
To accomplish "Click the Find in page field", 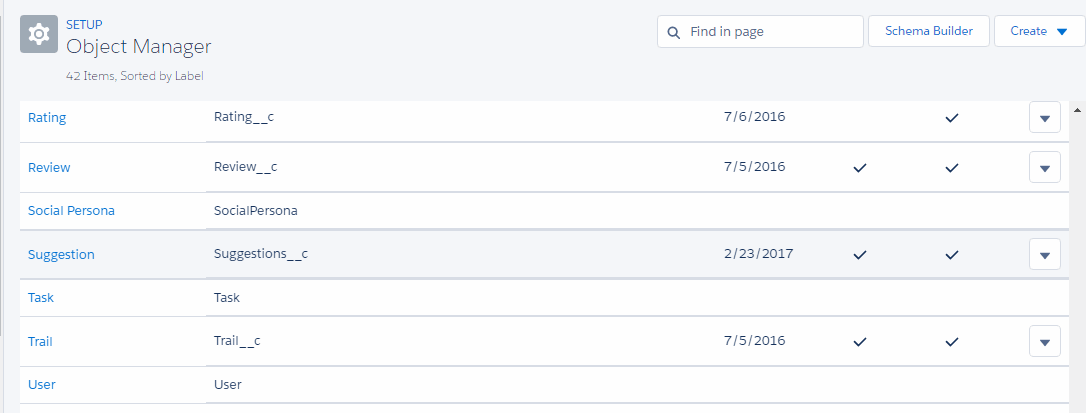I will click(770, 32).
